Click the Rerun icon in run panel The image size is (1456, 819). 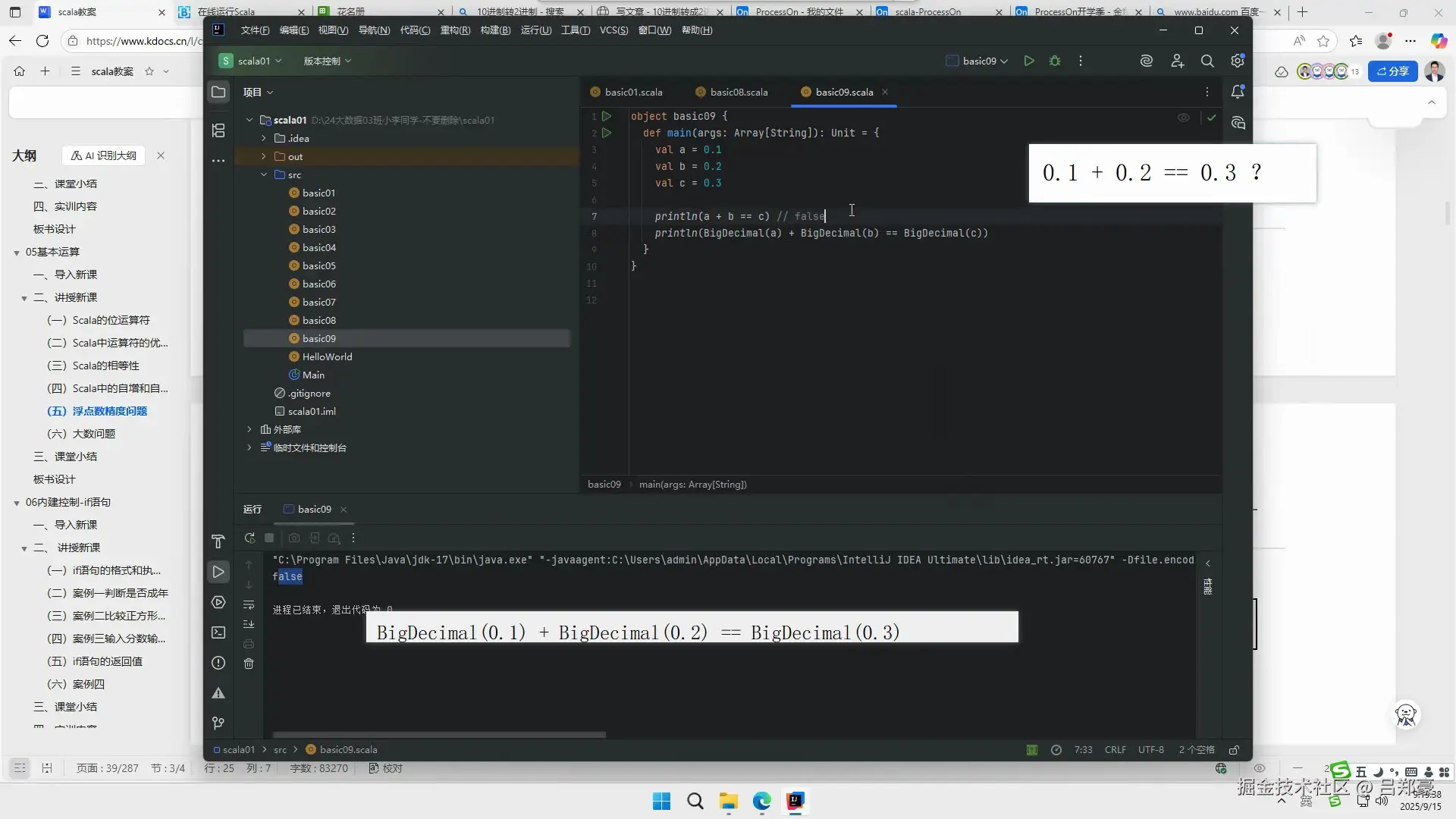pyautogui.click(x=249, y=538)
